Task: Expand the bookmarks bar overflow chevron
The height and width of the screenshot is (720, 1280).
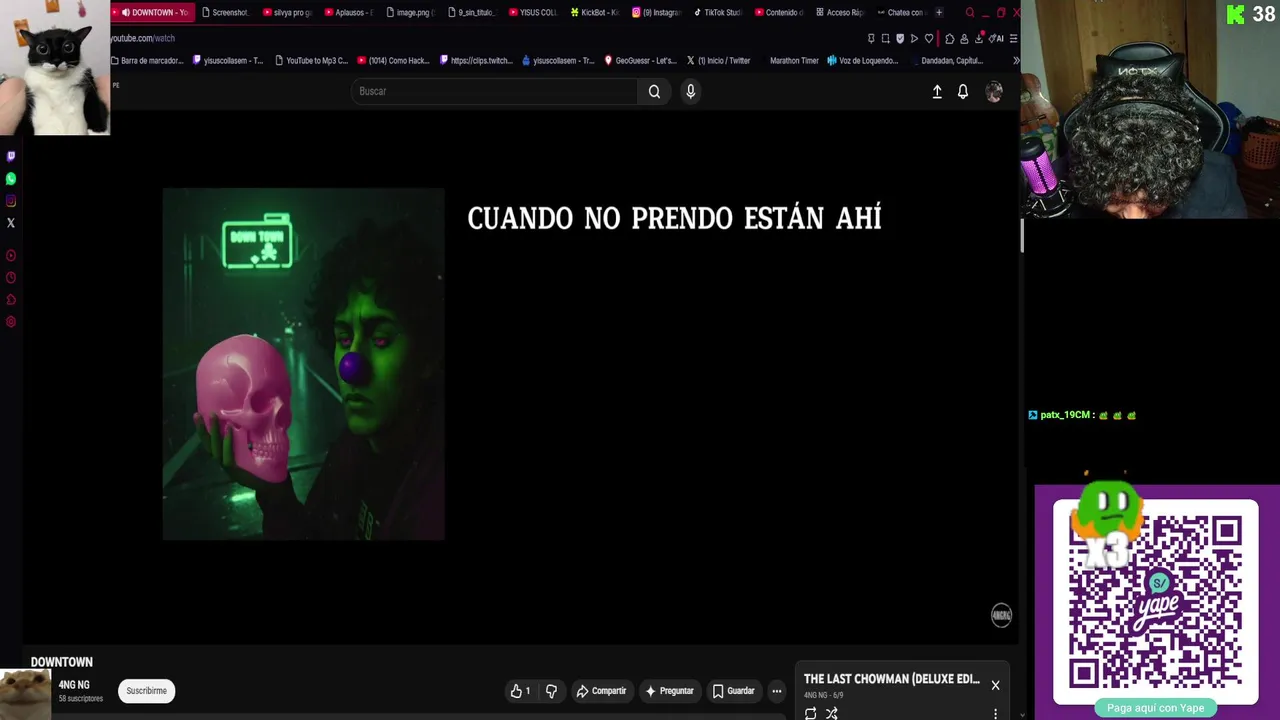Action: click(x=1016, y=60)
